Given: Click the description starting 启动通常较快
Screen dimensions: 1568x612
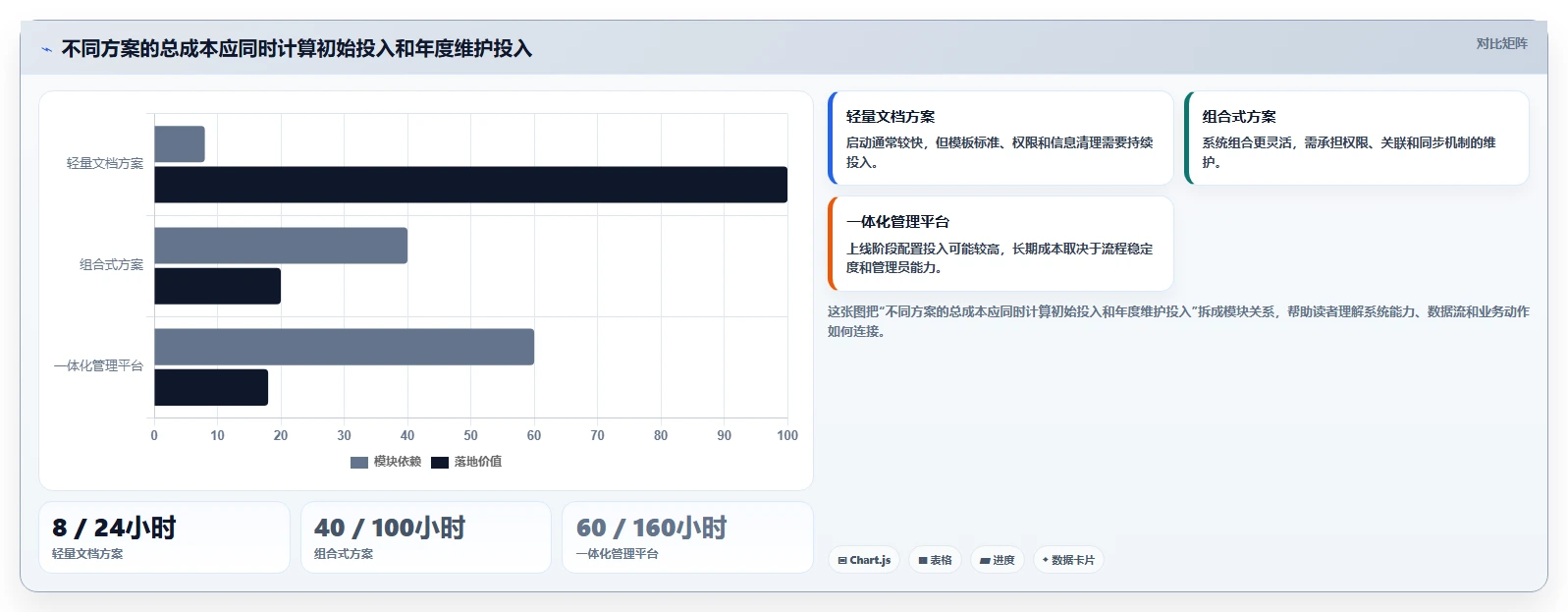Looking at the screenshot, I should pyautogui.click(x=1000, y=152).
